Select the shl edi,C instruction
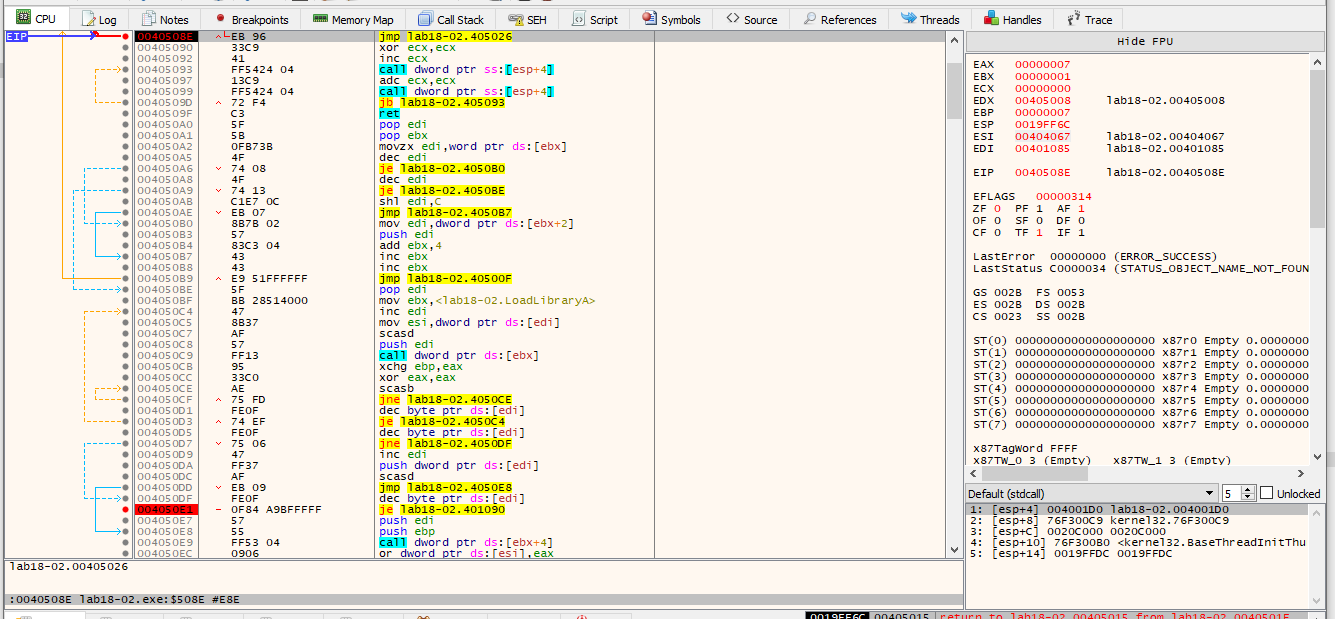The image size is (1335, 619). click(x=408, y=201)
